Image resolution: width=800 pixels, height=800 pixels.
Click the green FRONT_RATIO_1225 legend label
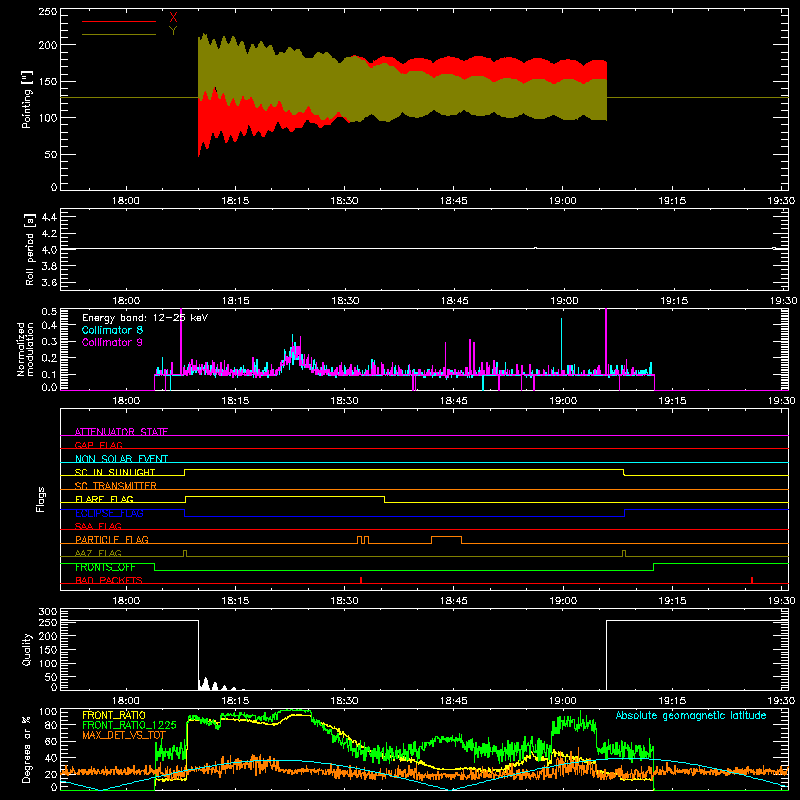(x=129, y=724)
